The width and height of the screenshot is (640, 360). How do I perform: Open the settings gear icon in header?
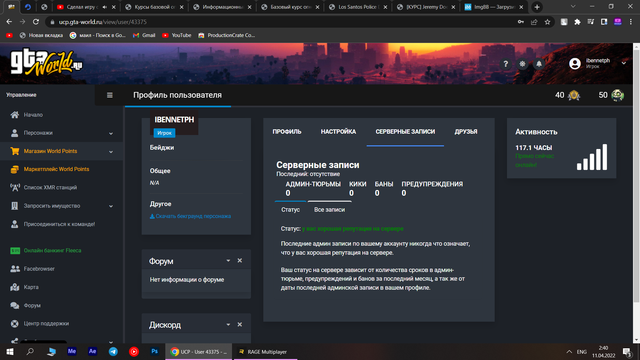(x=522, y=64)
